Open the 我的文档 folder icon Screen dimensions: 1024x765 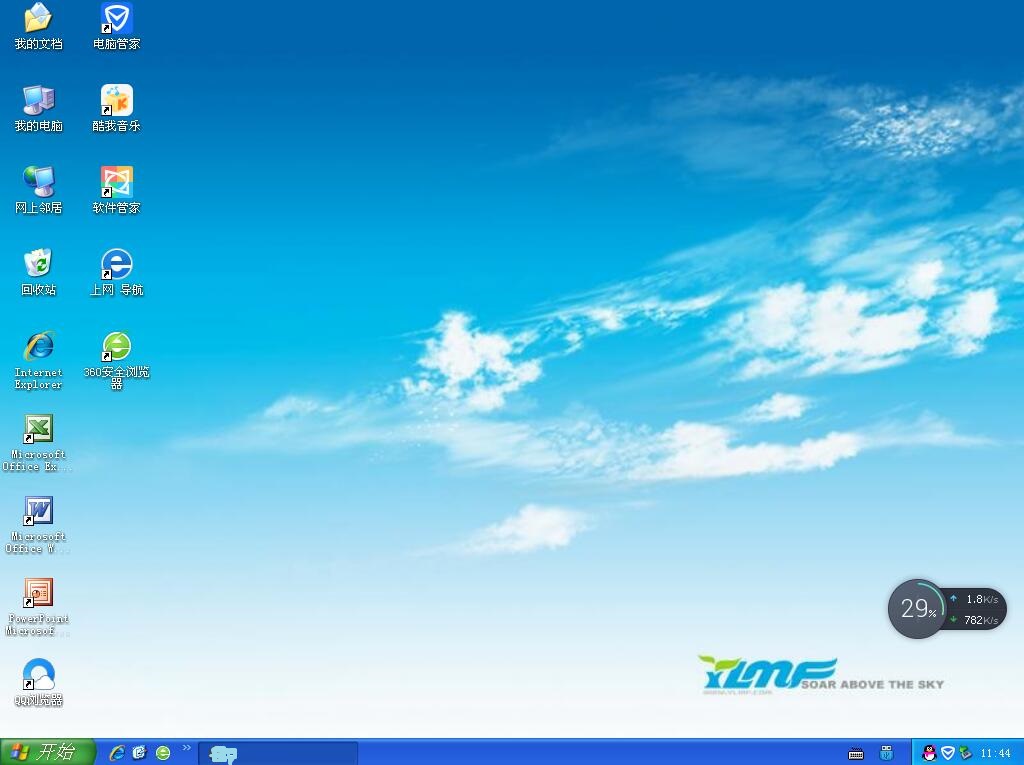coord(38,20)
